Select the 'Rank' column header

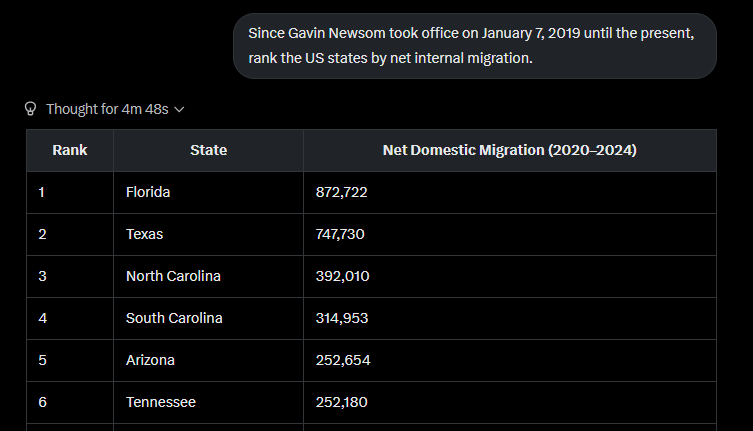pyautogui.click(x=70, y=150)
